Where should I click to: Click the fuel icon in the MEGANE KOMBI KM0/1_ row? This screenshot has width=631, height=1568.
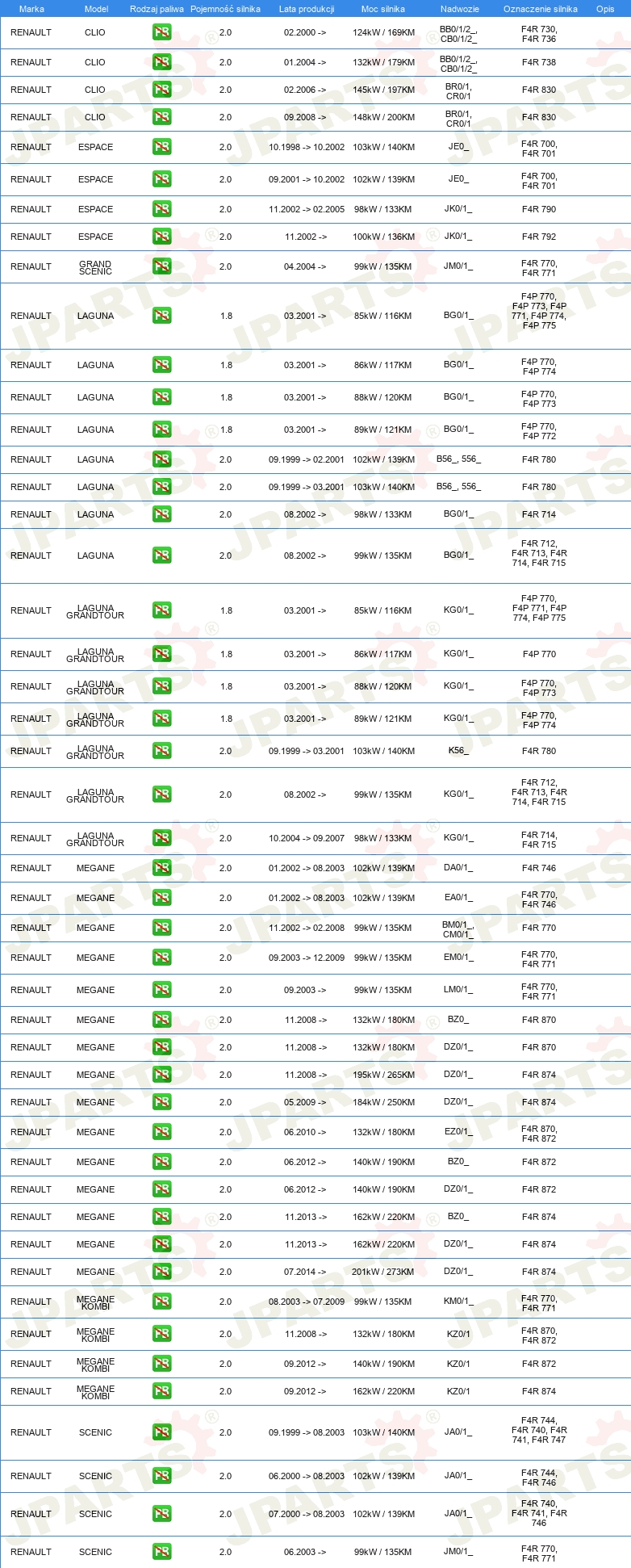click(161, 1302)
